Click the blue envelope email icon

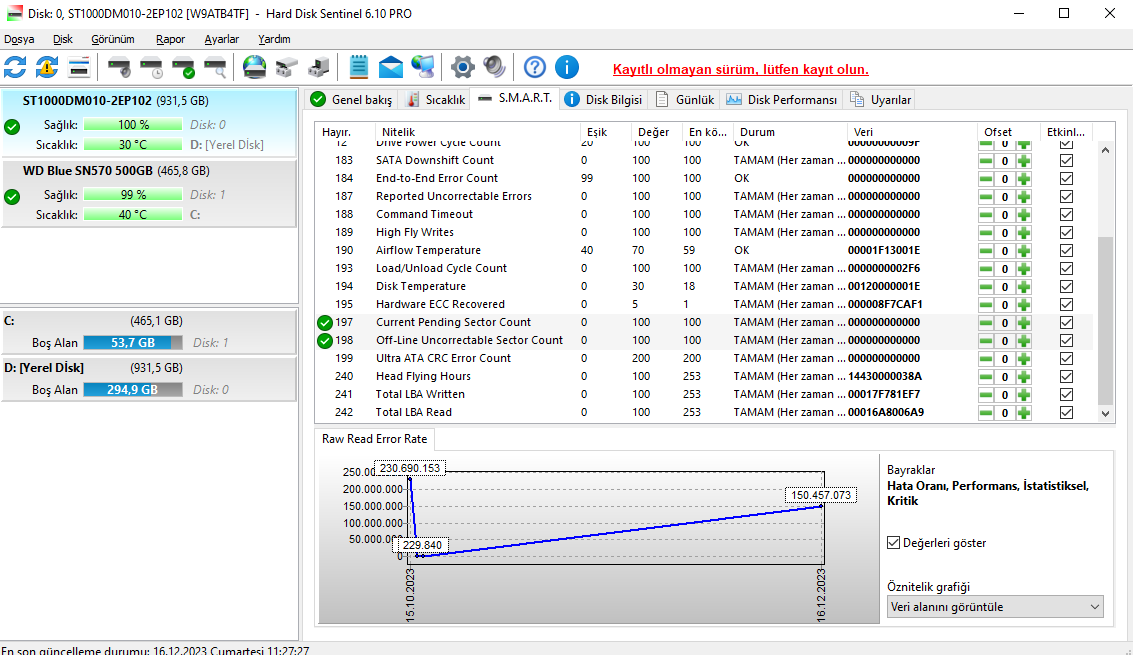(391, 67)
